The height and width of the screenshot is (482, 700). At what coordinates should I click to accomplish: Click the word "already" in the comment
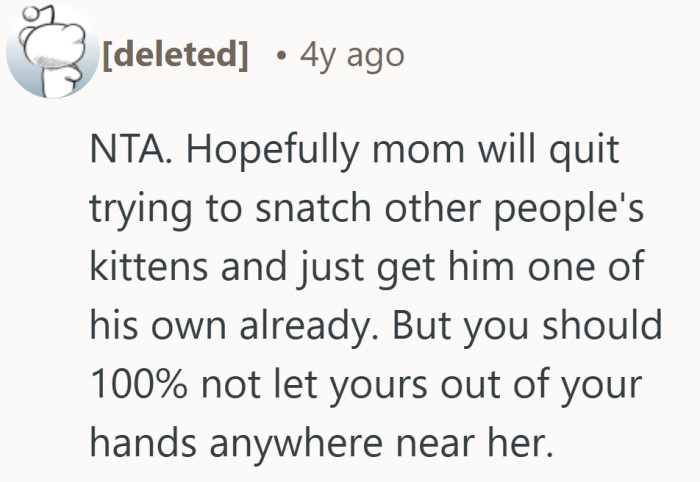(x=320, y=327)
